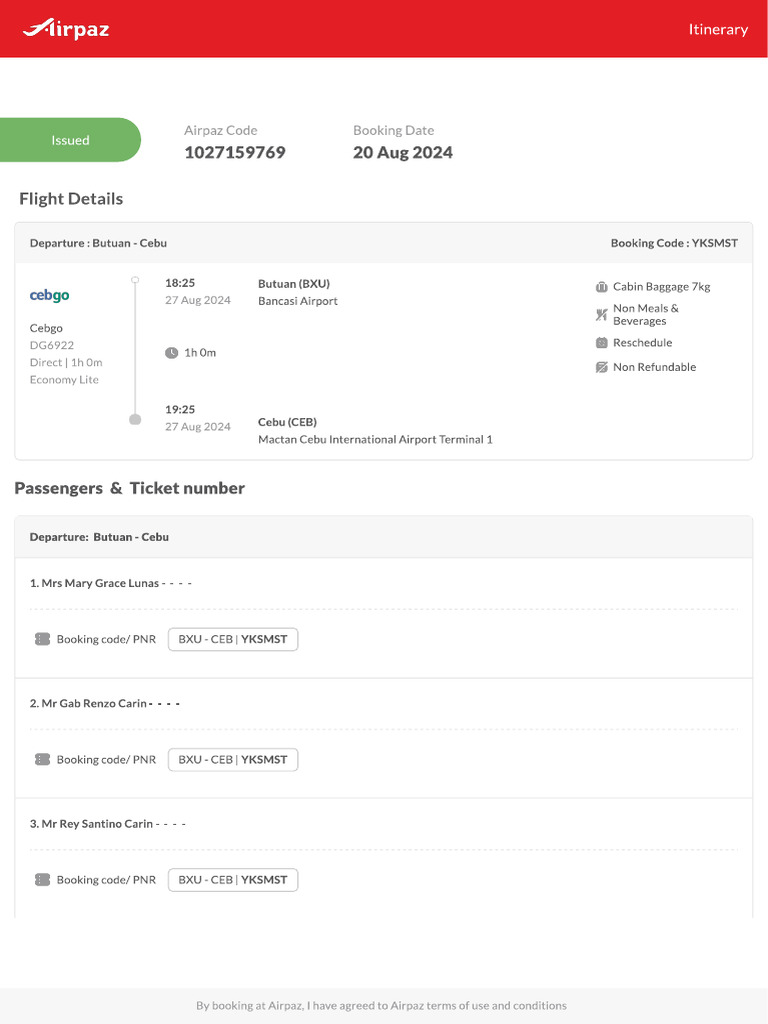Open the Itinerary tab in header
The image size is (768, 1024).
(718, 30)
